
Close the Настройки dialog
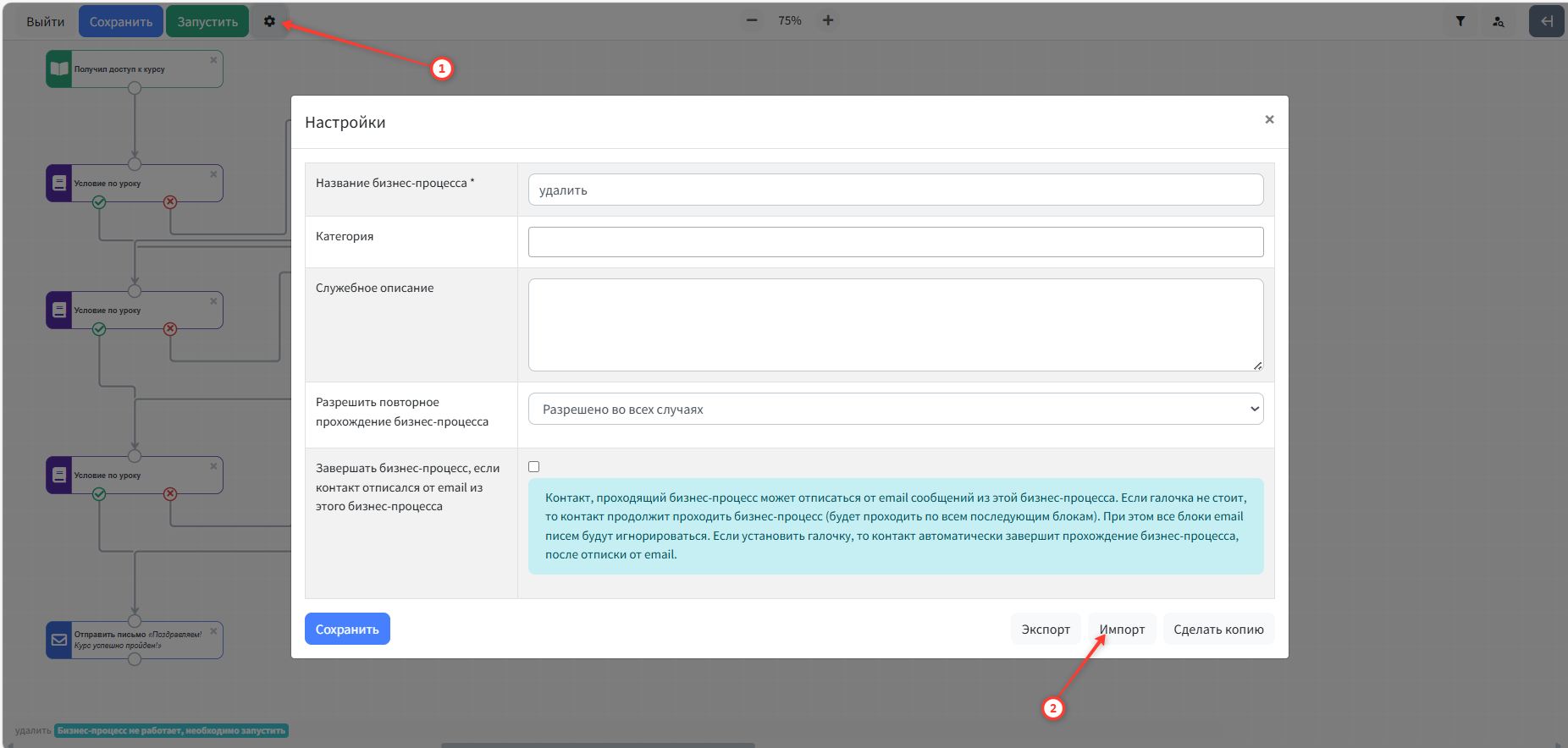[1269, 119]
